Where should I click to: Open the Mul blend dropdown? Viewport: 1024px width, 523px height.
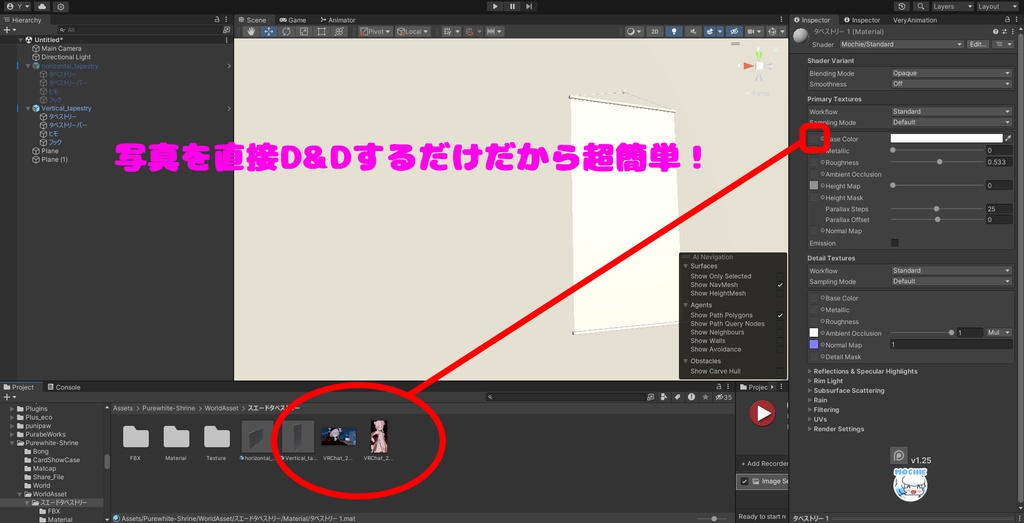click(x=999, y=332)
